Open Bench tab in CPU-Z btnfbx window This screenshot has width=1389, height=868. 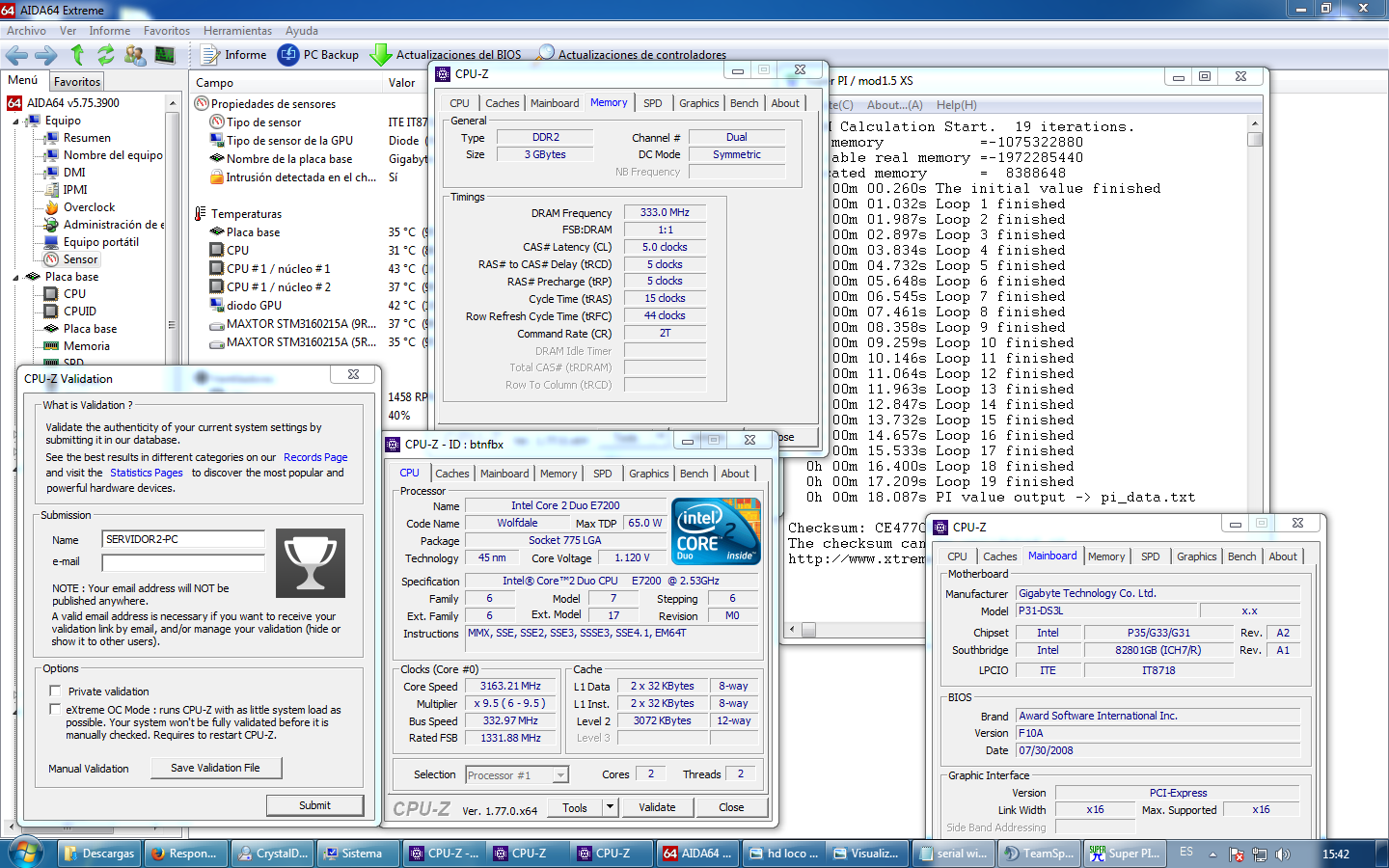tap(694, 474)
